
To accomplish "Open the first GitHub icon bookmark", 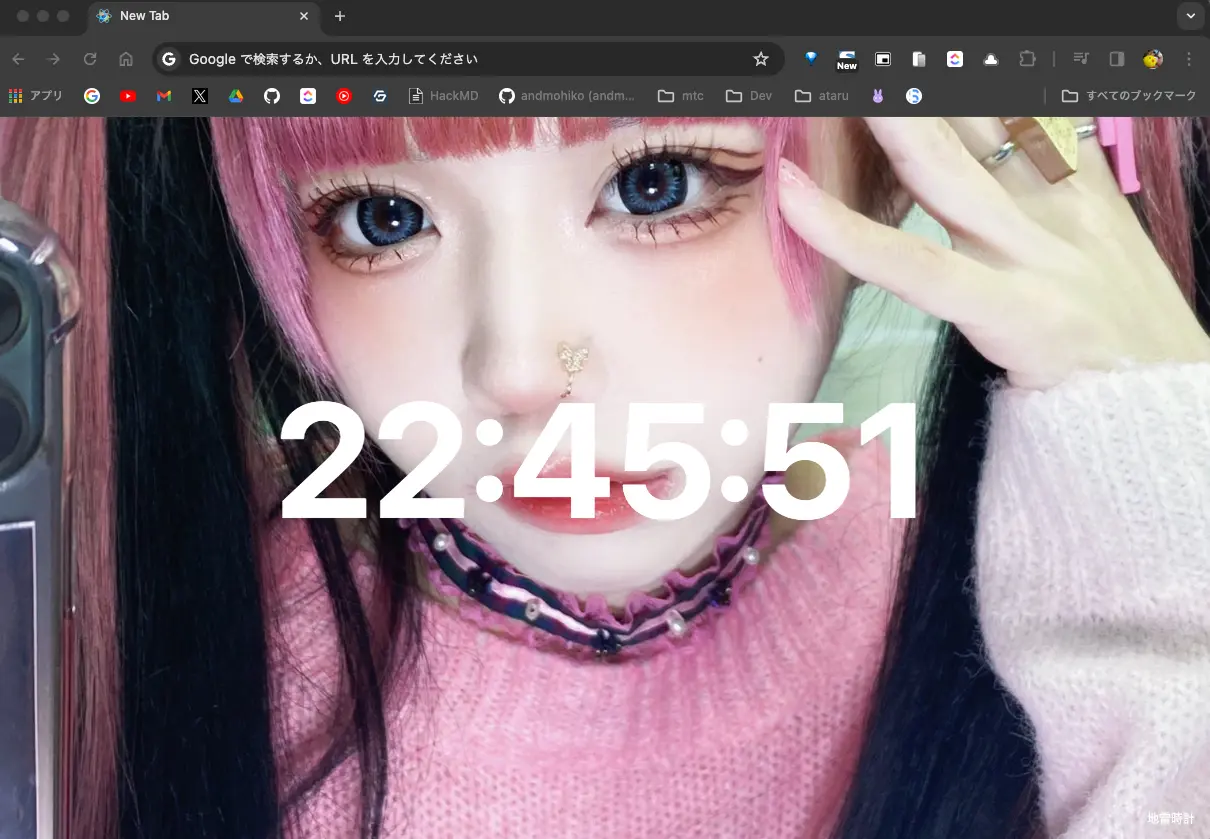I will coord(272,96).
